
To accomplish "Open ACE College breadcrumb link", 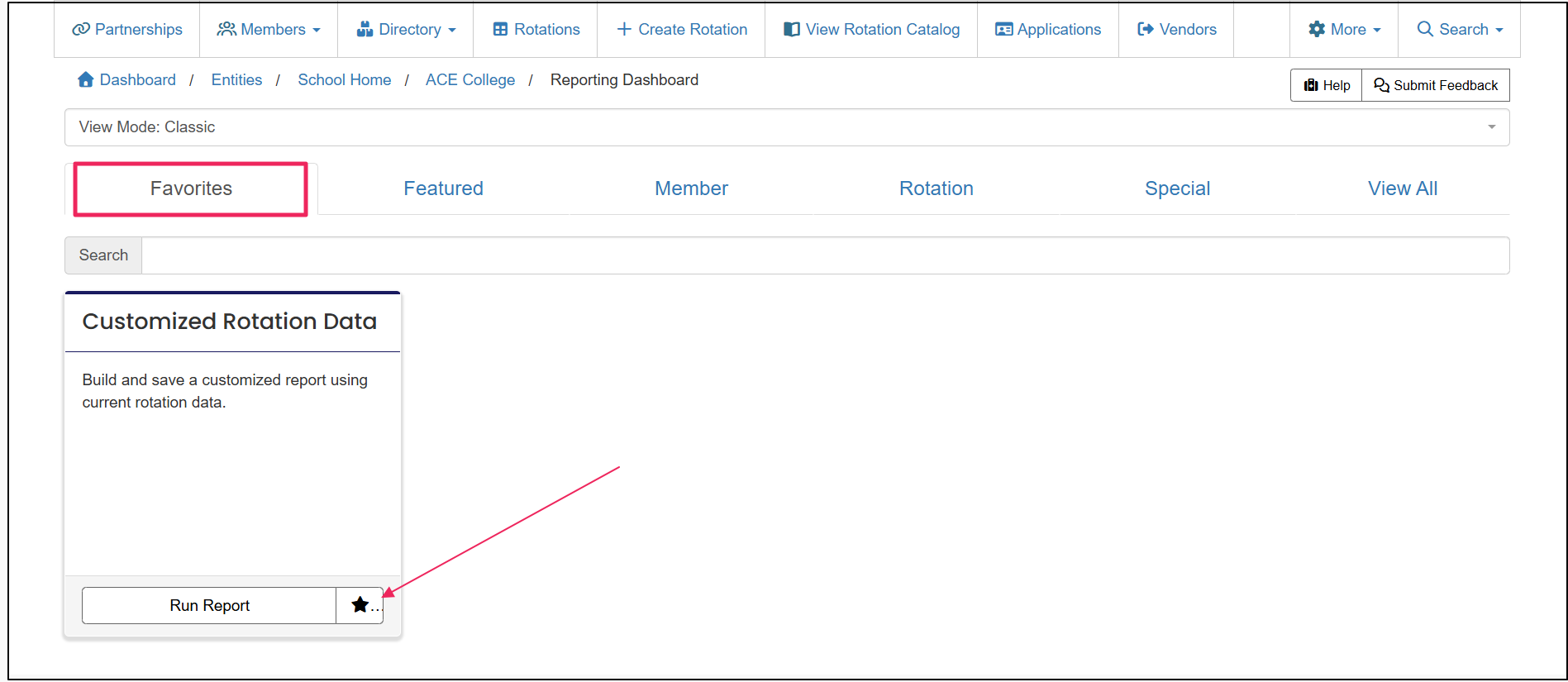I will [470, 80].
